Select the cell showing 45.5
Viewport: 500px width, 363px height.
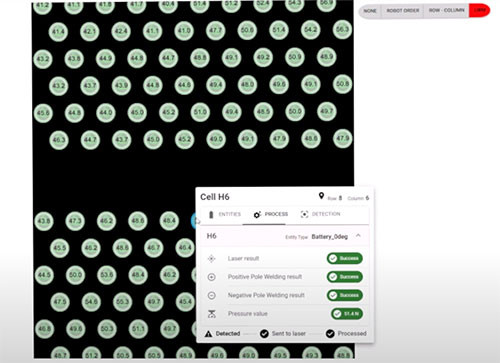coord(60,248)
